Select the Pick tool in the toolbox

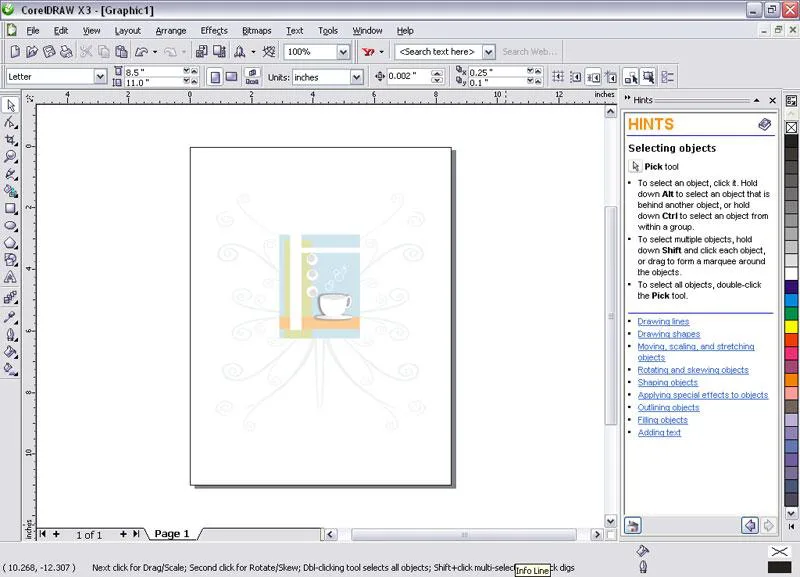[x=12, y=104]
